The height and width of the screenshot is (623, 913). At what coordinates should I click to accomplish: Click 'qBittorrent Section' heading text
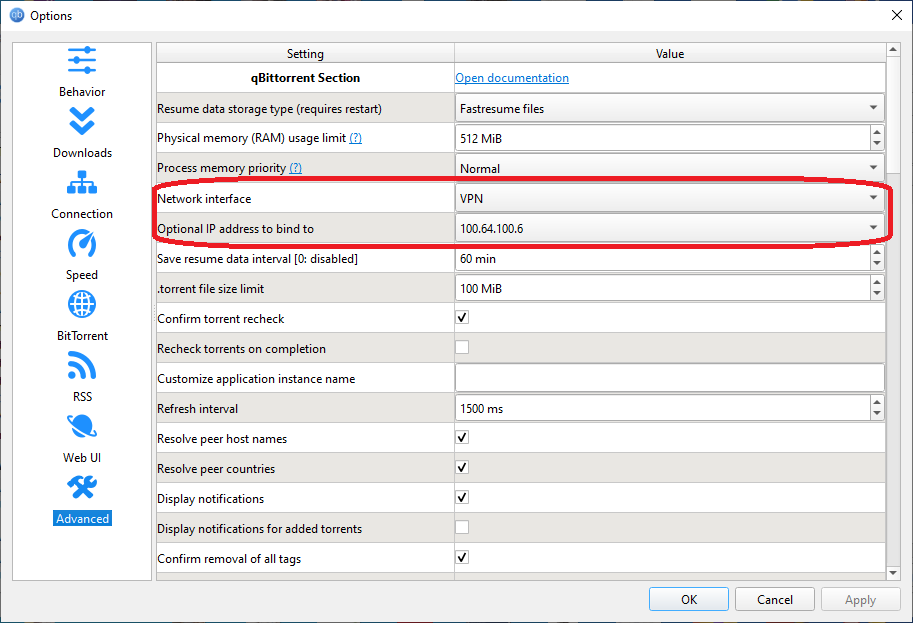coord(305,78)
